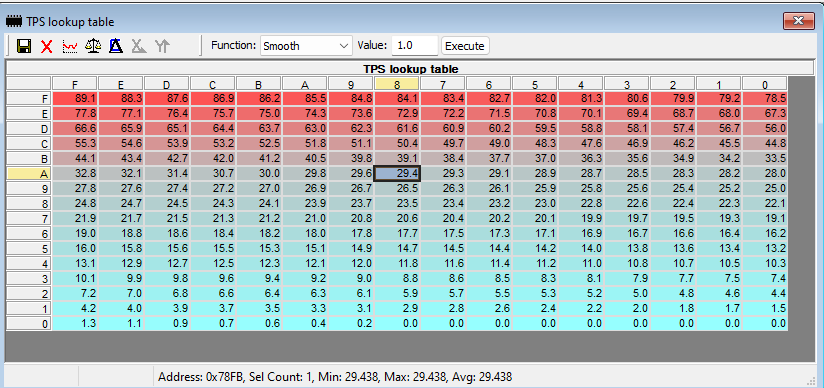Image resolution: width=824 pixels, height=388 pixels.
Task: Select the cell with value 16.0
Action: [75, 248]
